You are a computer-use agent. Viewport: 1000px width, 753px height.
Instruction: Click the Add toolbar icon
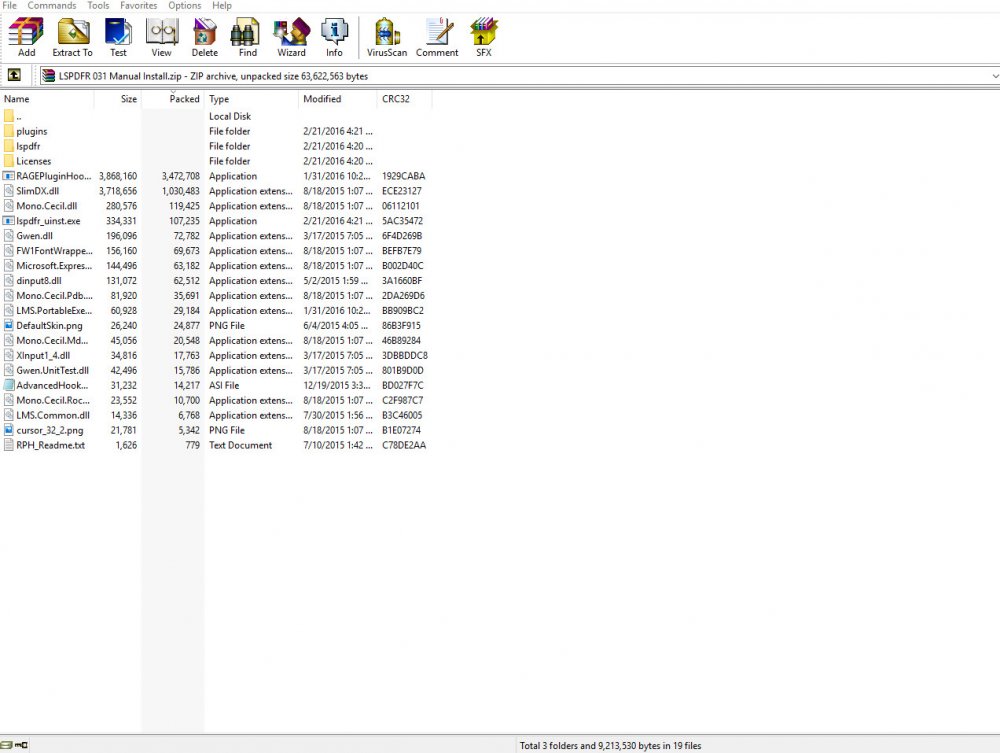[x=26, y=37]
